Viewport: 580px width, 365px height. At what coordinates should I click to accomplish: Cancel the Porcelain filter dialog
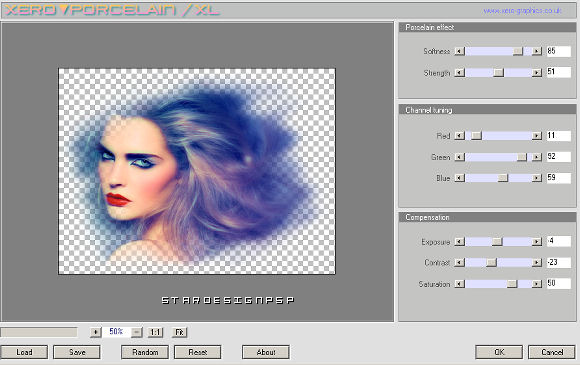pyautogui.click(x=552, y=352)
